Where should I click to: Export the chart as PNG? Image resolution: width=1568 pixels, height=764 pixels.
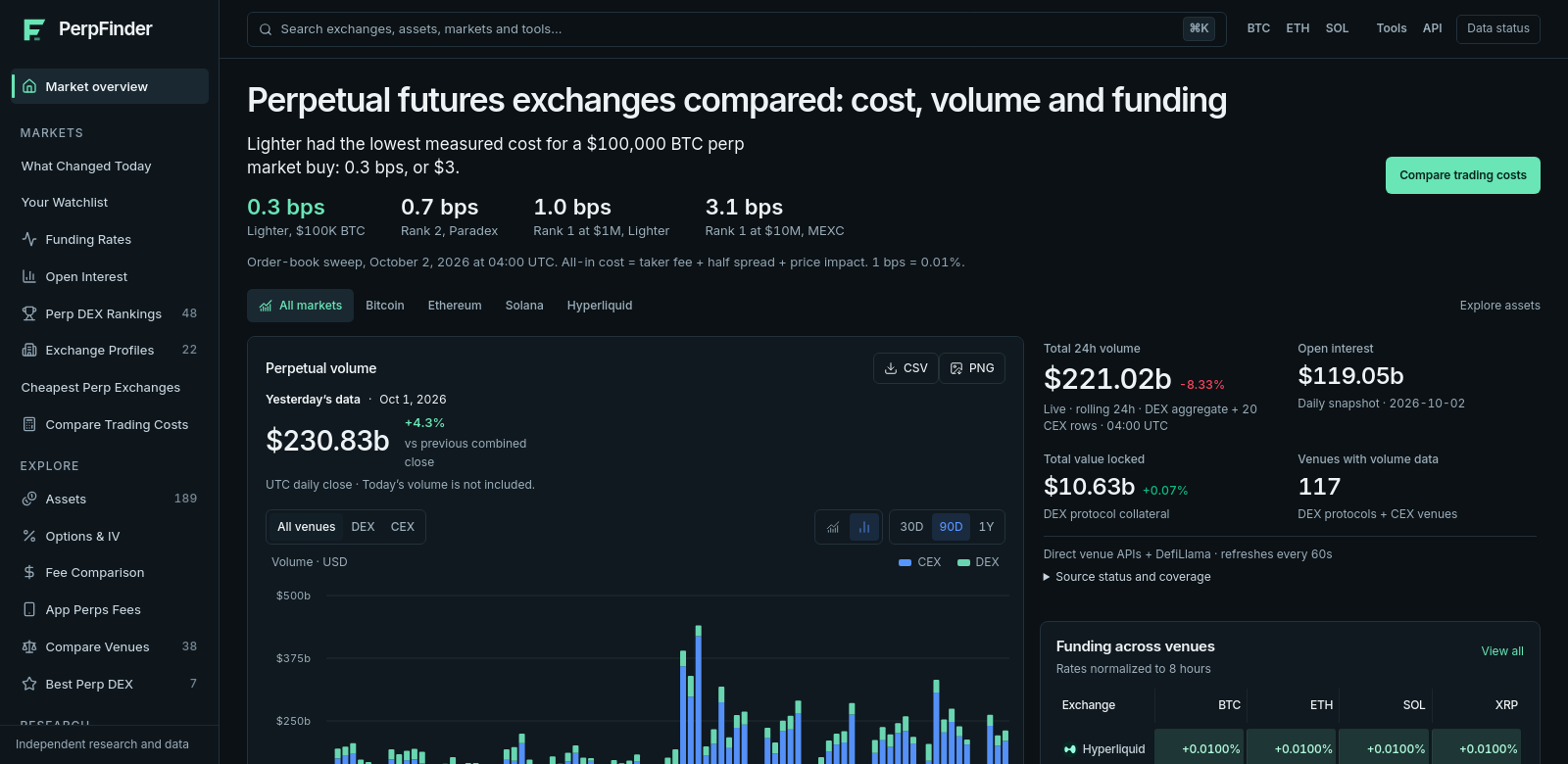972,368
